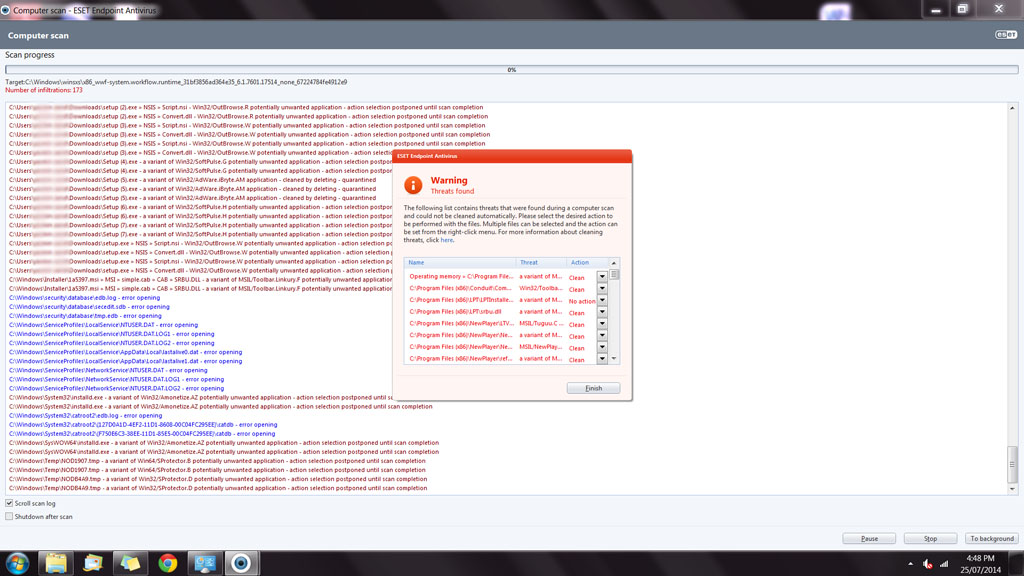Open action dropdown for the MSIL/Tuguu.C row
Image resolution: width=1024 pixels, height=576 pixels.
602,324
